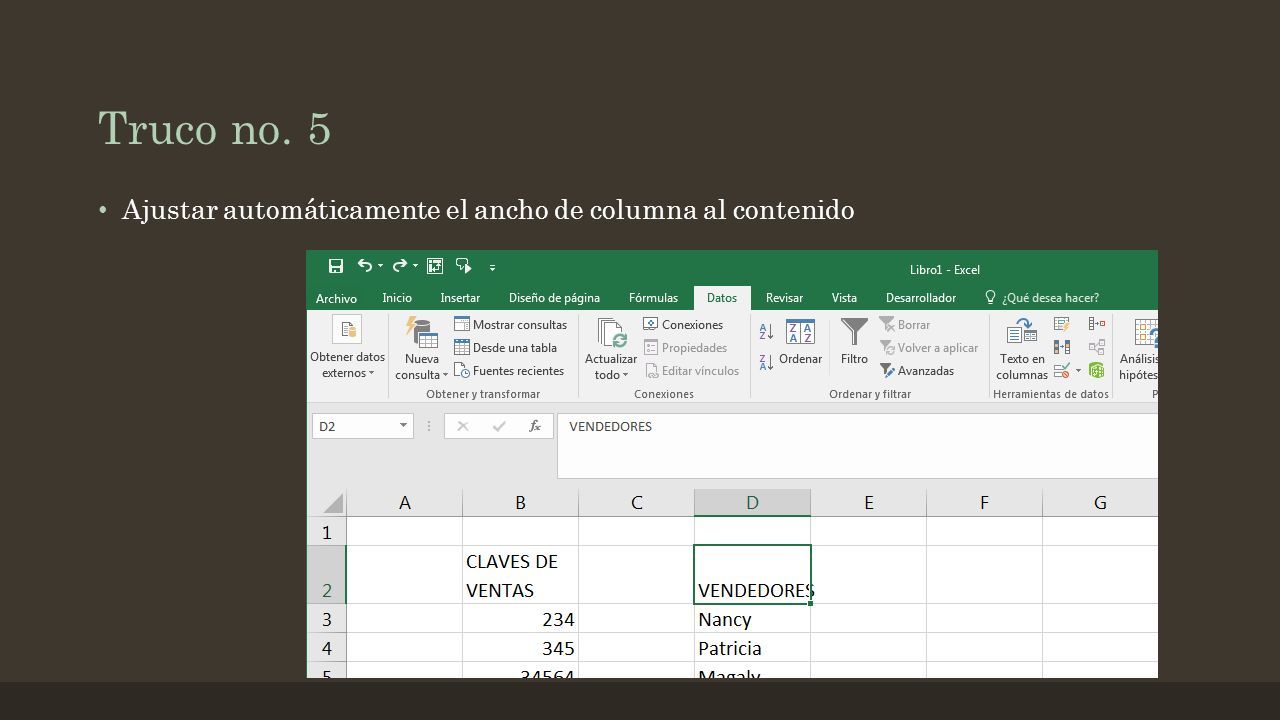Image resolution: width=1280 pixels, height=720 pixels.
Task: Click the Insert Function fx icon
Action: pyautogui.click(x=535, y=426)
